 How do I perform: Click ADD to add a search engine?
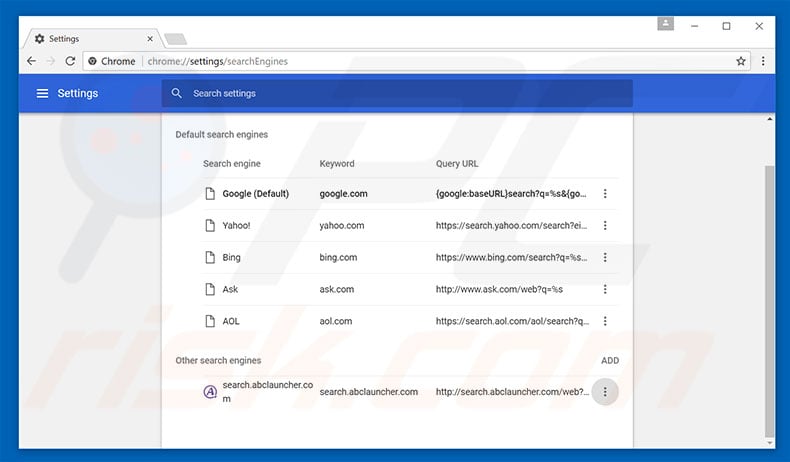(x=610, y=360)
